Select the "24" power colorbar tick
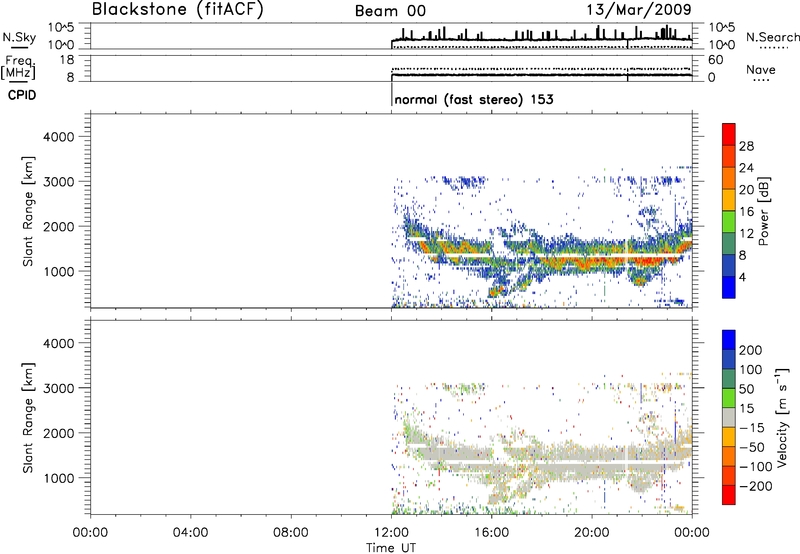The width and height of the screenshot is (800, 554). [x=746, y=168]
